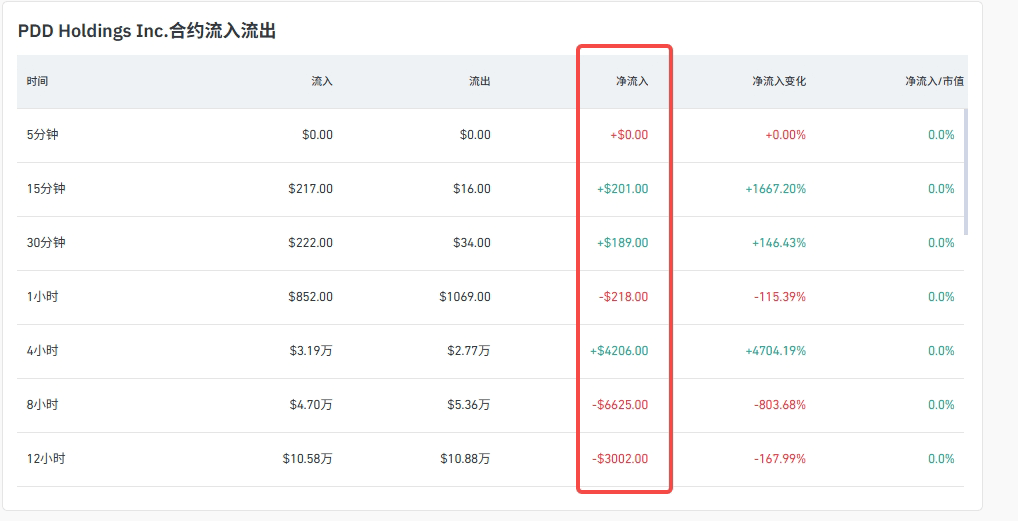Select the 4小时 row label
The width and height of the screenshot is (1018, 521).
tap(43, 350)
